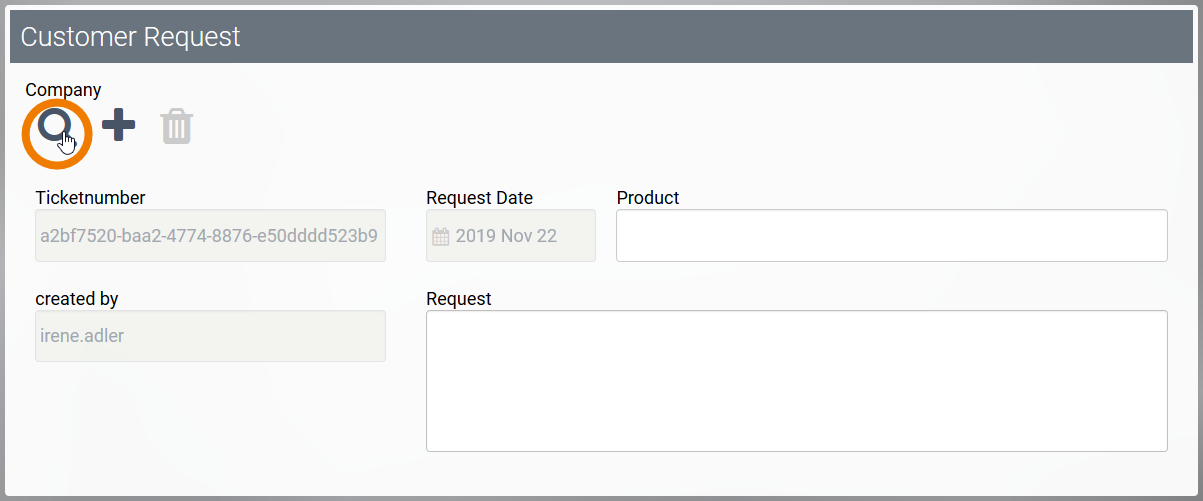The image size is (1203, 501).
Task: Click blank form area below created by field
Action: pyautogui.click(x=210, y=420)
